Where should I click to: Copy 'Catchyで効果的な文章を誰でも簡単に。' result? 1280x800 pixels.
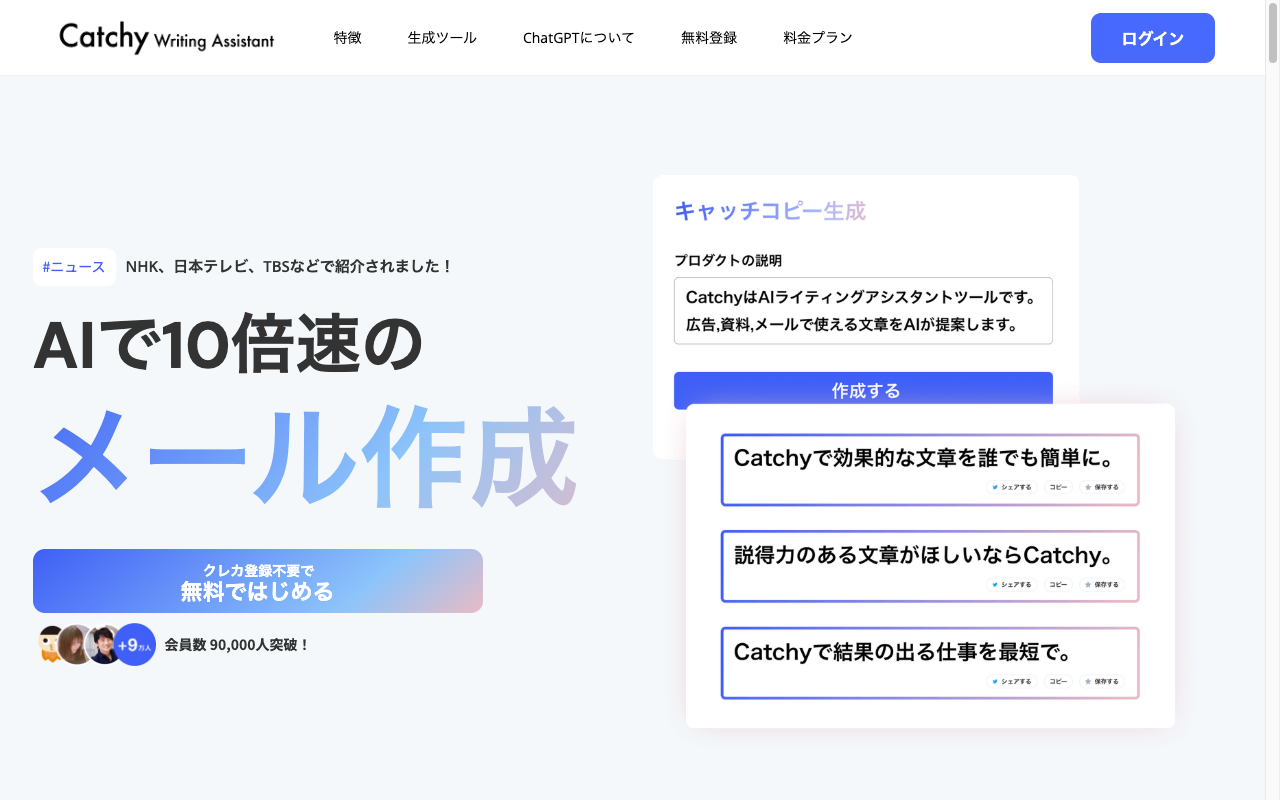point(1057,488)
